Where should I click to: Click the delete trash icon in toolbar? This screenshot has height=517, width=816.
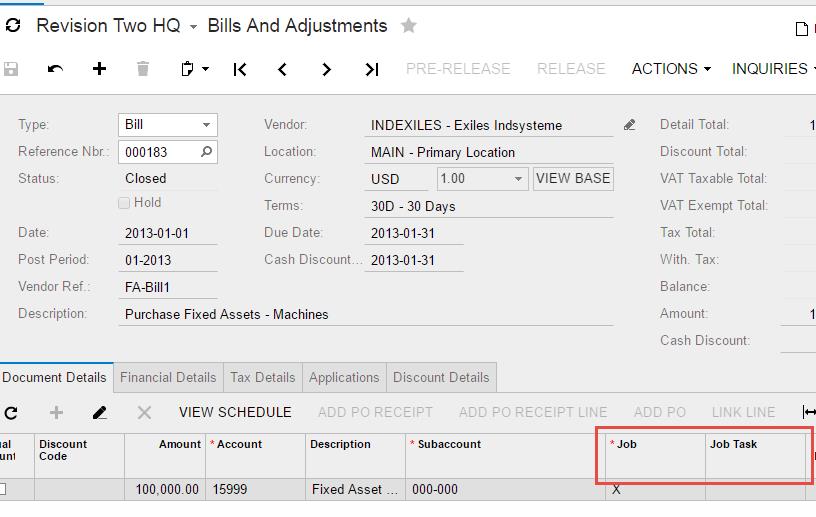pyautogui.click(x=143, y=69)
